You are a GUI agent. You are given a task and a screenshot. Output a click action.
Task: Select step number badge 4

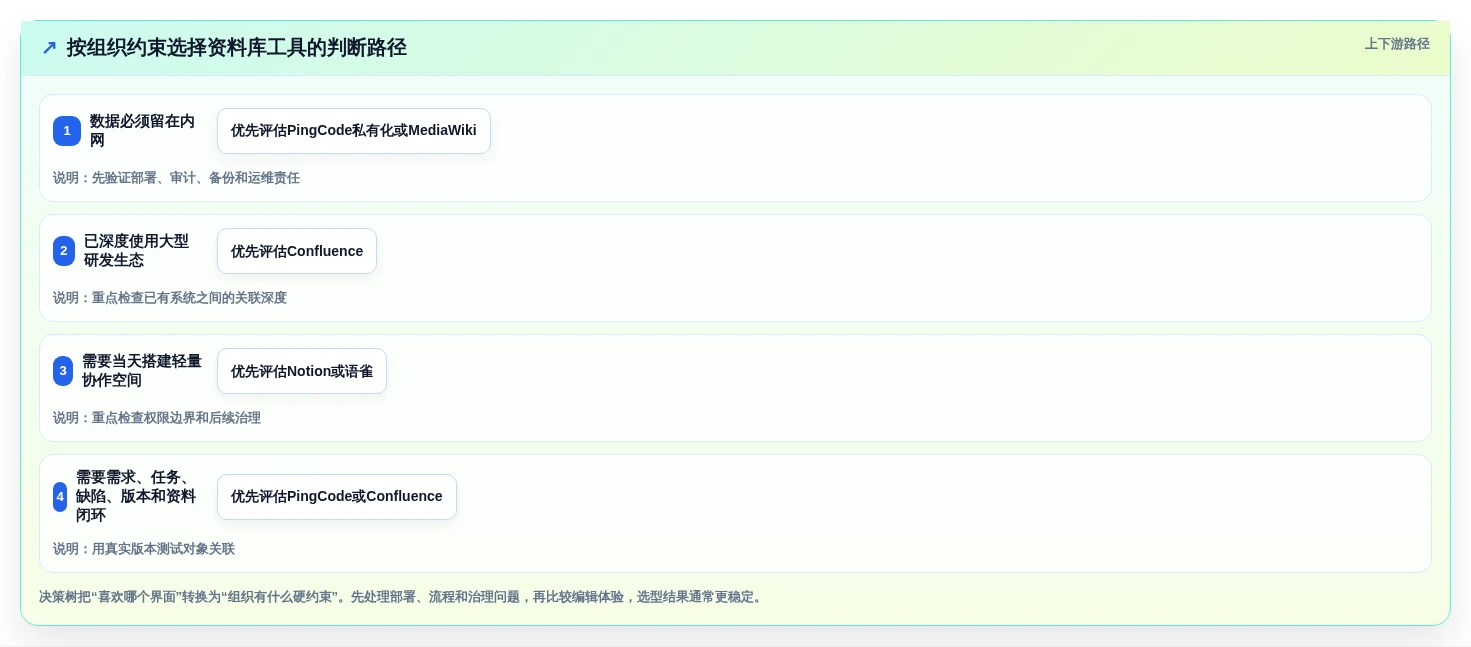coord(60,497)
